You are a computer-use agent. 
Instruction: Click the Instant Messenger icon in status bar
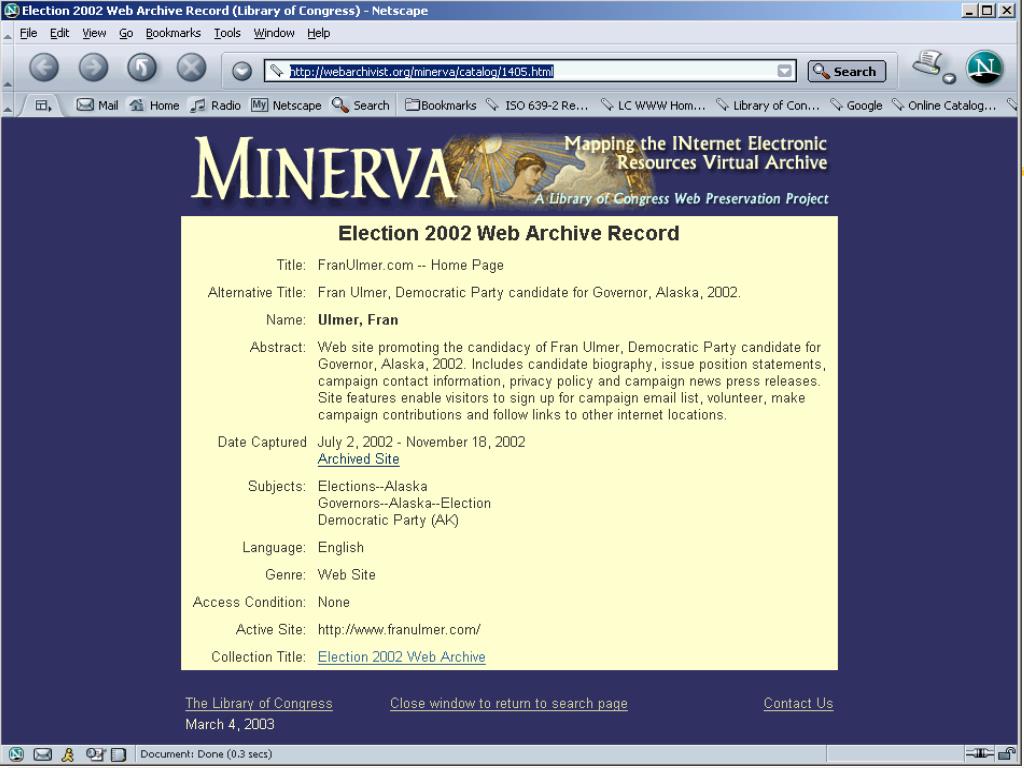(68, 754)
